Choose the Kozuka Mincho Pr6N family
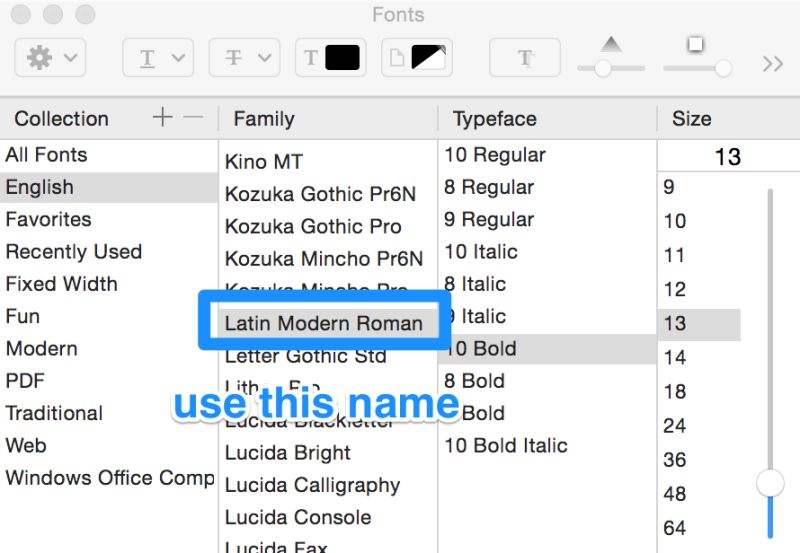 tap(328, 259)
